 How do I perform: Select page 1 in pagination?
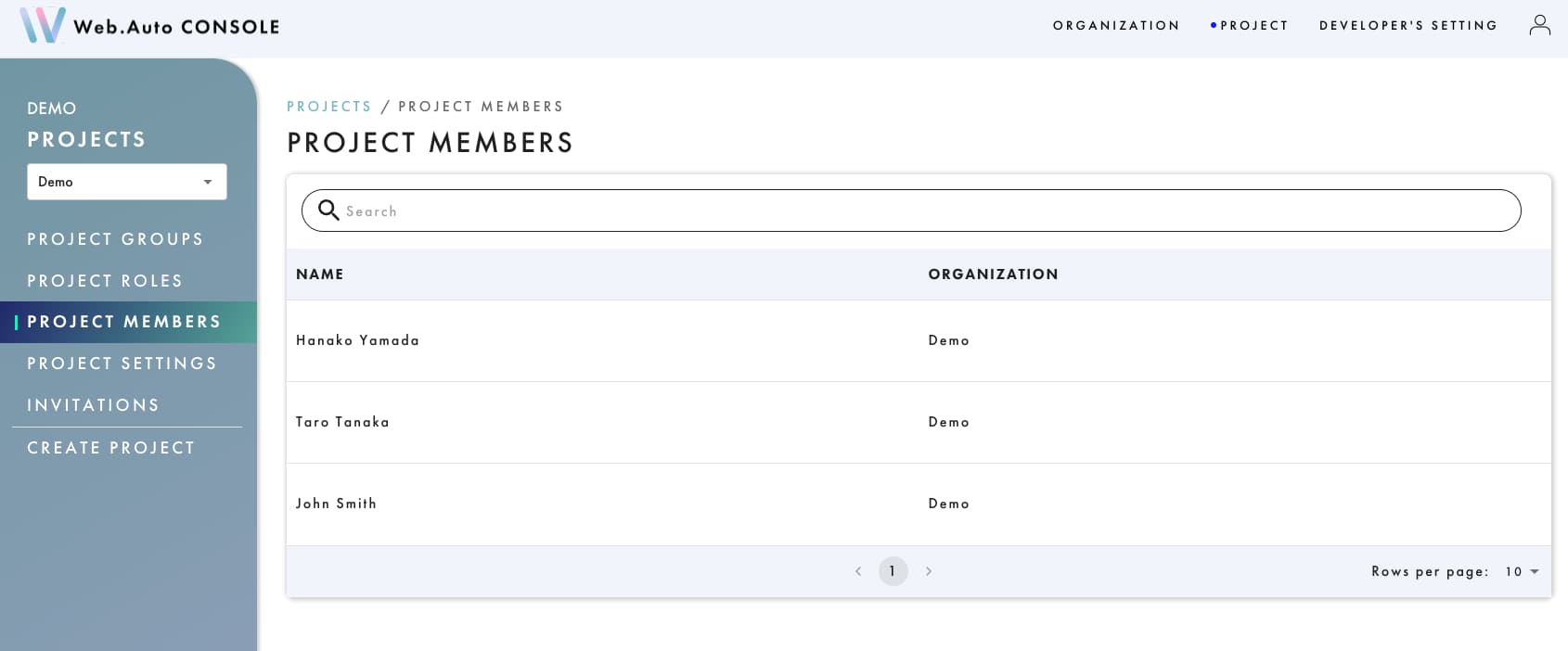pos(893,571)
